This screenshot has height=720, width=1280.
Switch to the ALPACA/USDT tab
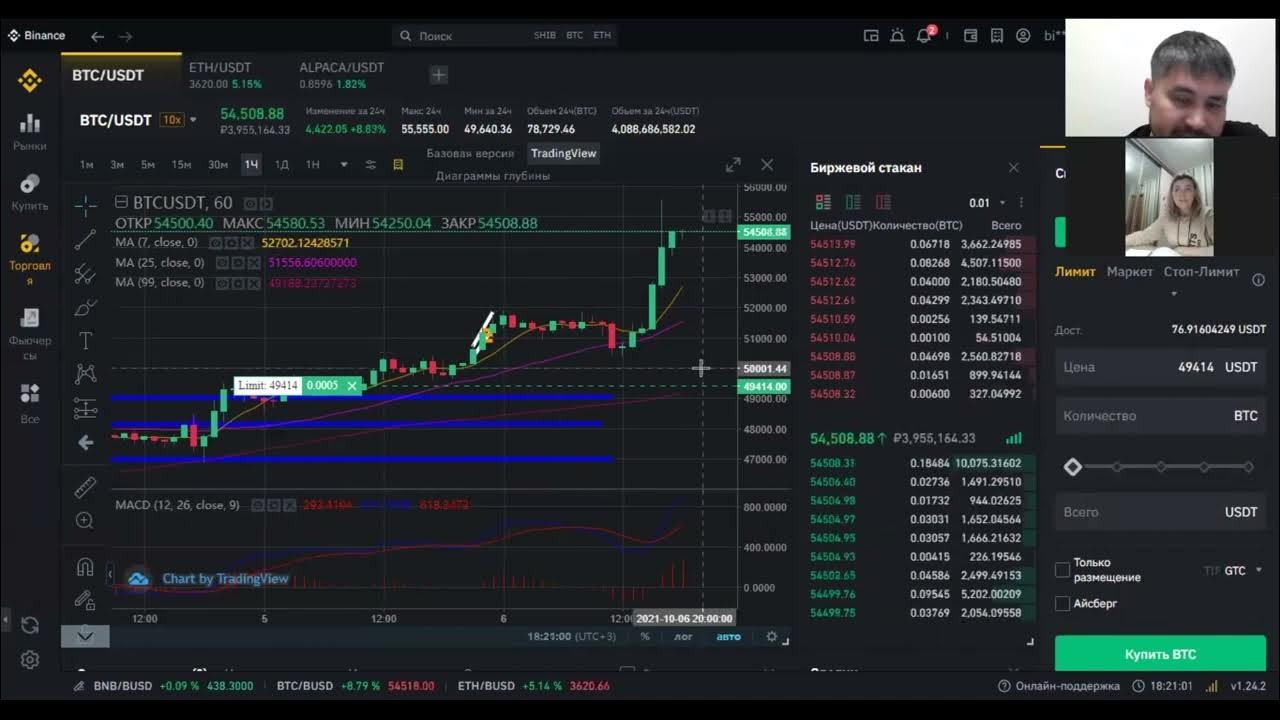(341, 75)
